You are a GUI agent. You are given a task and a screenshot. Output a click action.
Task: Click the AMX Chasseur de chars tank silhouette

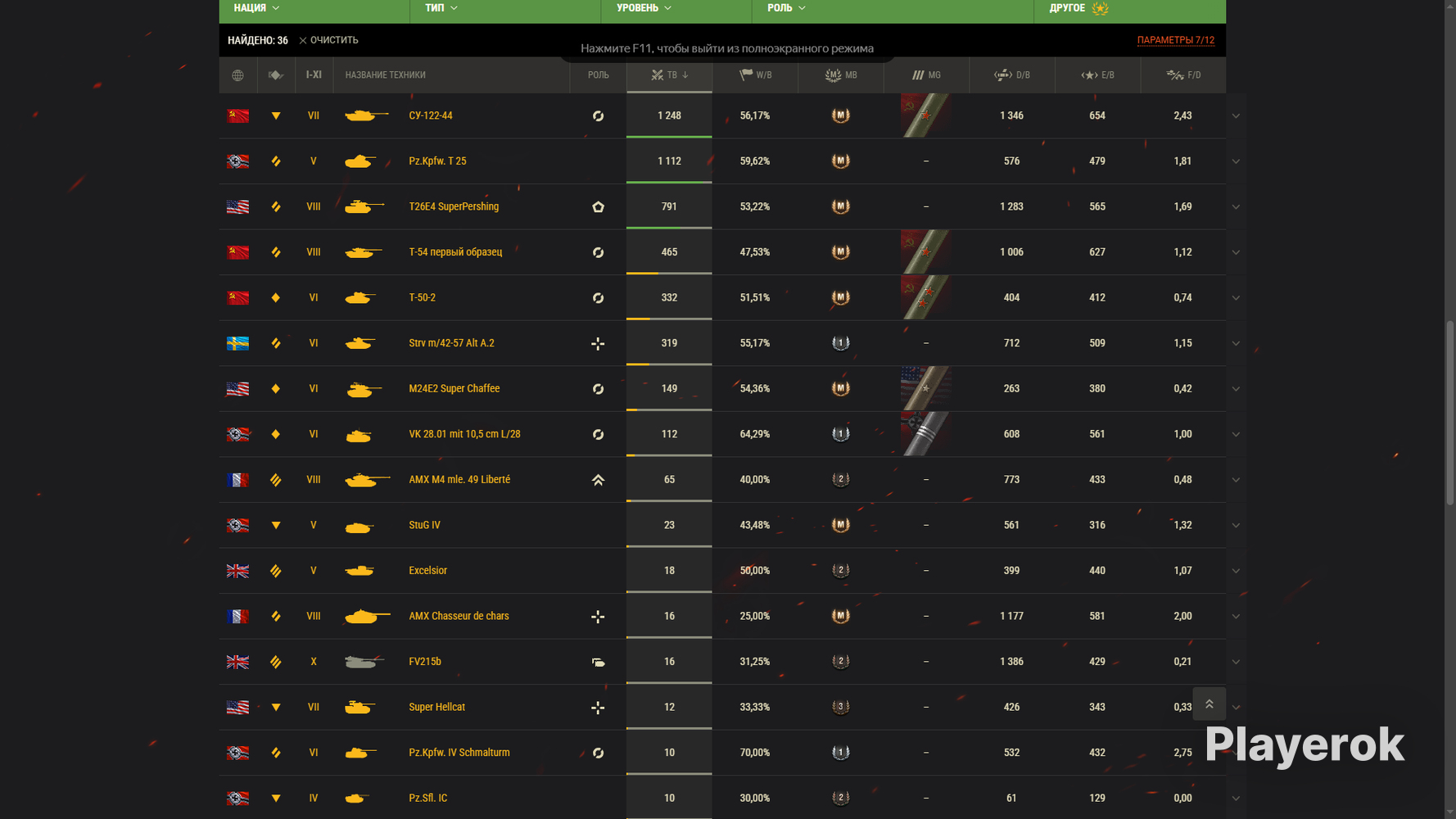pyautogui.click(x=367, y=616)
